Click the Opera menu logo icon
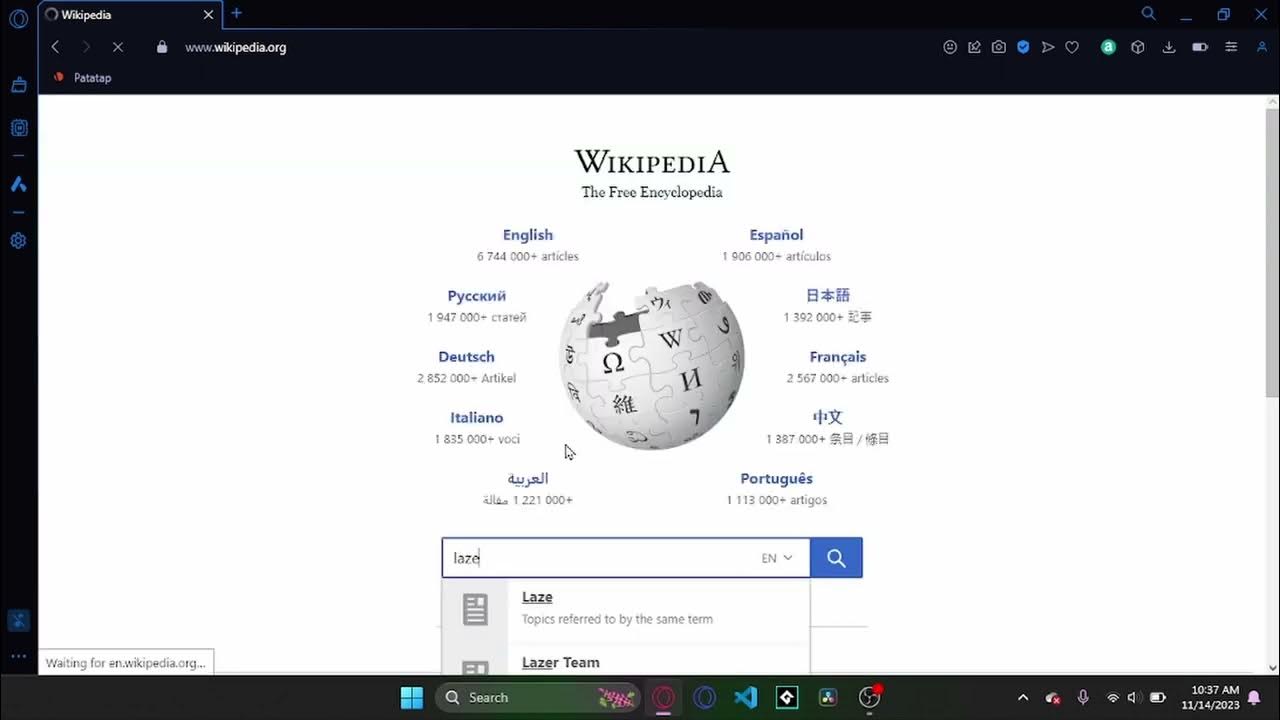Image resolution: width=1280 pixels, height=720 pixels. (x=18, y=18)
